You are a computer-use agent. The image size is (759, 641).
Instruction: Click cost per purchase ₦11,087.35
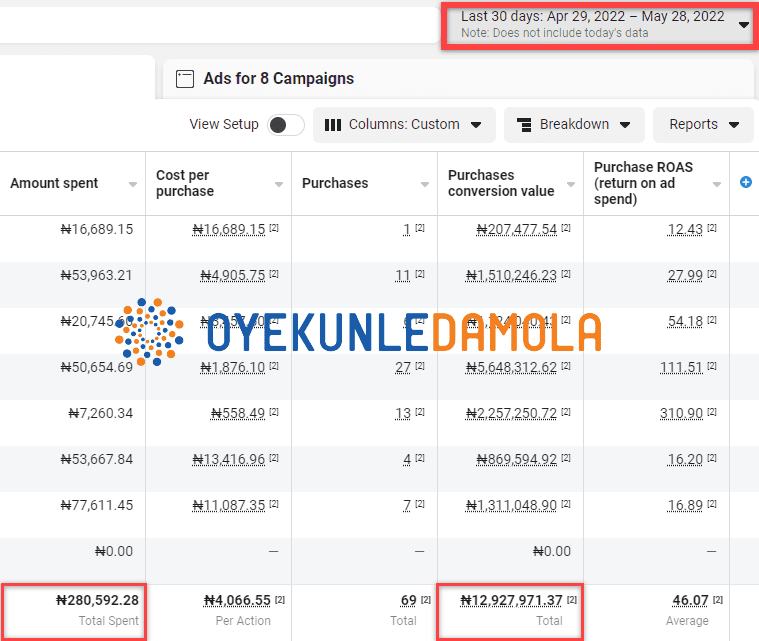pyautogui.click(x=229, y=505)
